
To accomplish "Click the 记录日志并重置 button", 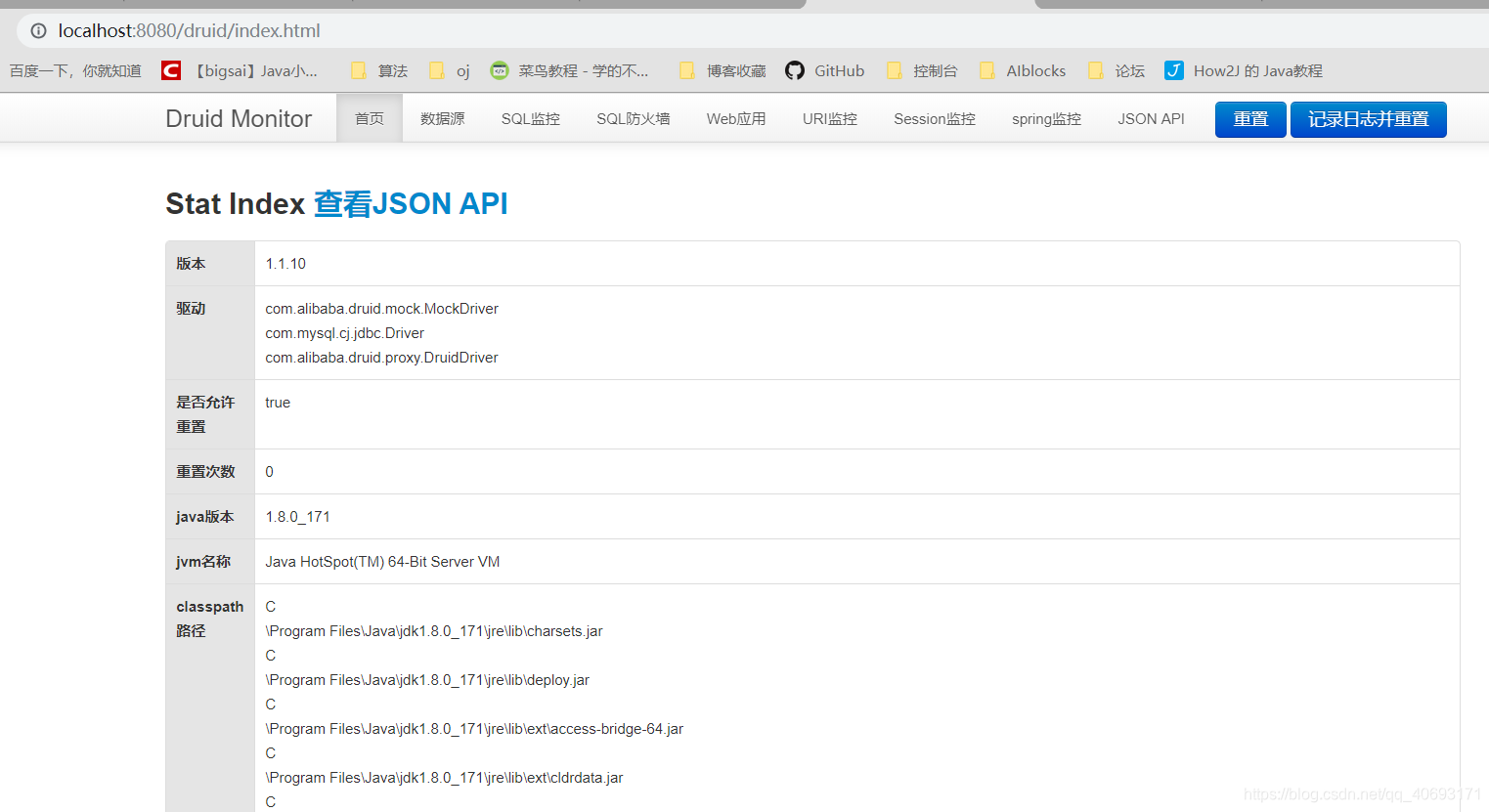I will point(1369,119).
